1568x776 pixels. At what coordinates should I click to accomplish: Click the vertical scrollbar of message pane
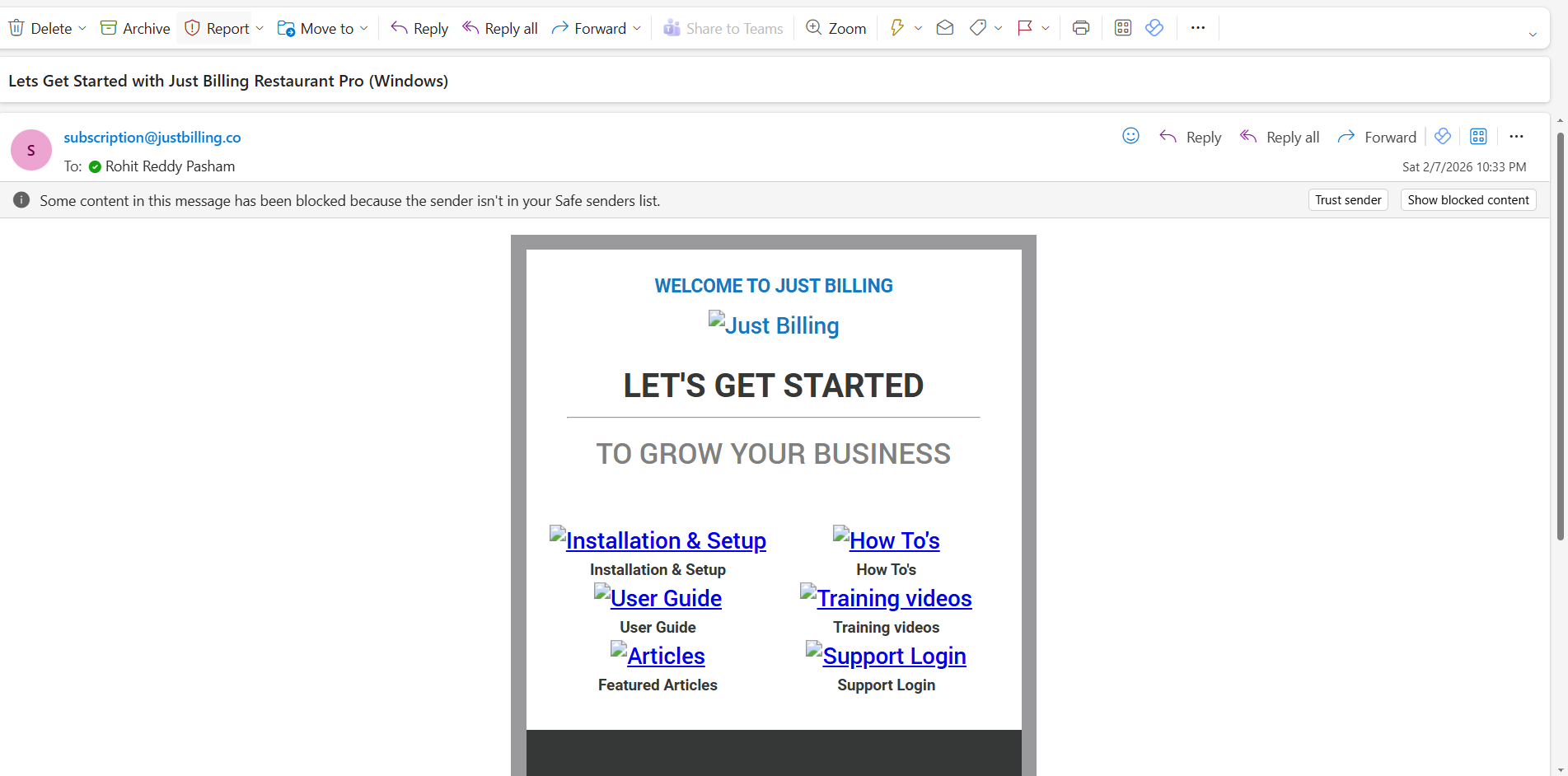(1560, 330)
